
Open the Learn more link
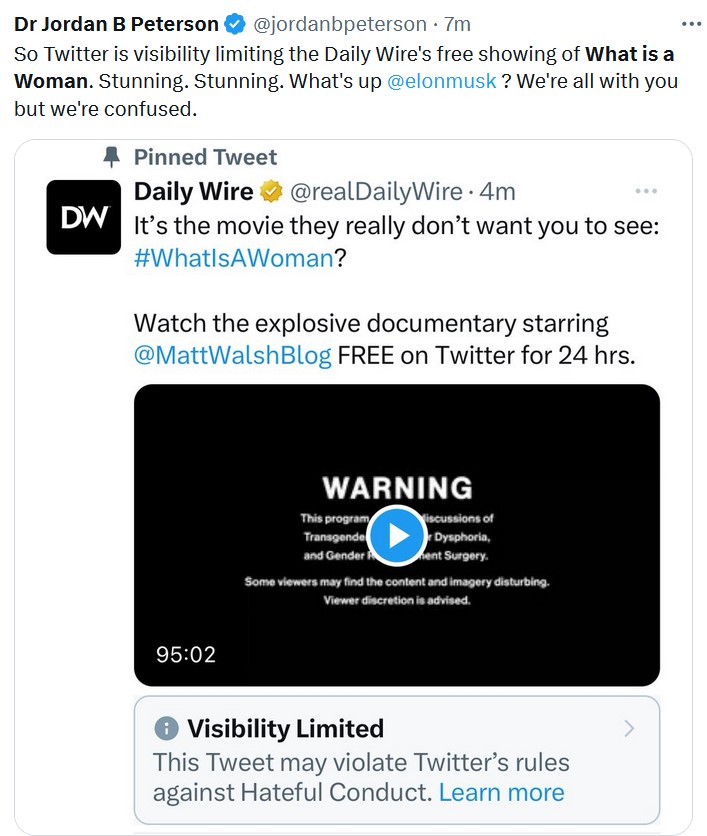501,792
